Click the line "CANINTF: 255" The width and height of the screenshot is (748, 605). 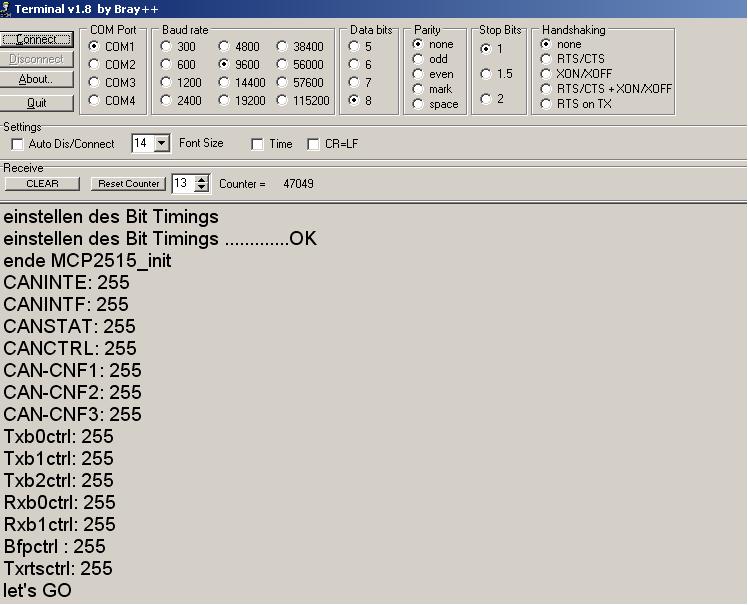[66, 304]
